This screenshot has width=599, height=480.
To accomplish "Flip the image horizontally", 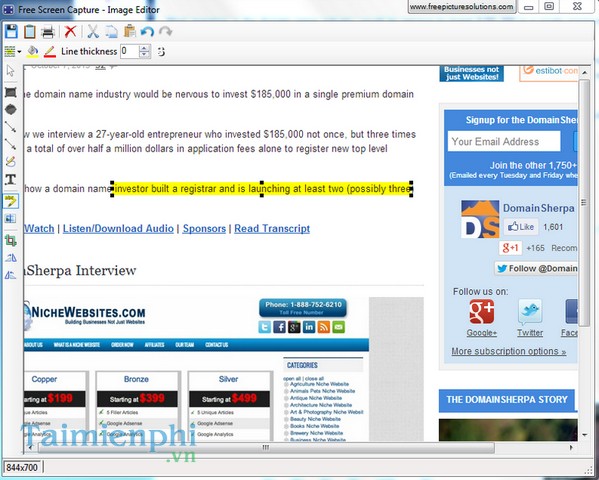I will point(11,258).
